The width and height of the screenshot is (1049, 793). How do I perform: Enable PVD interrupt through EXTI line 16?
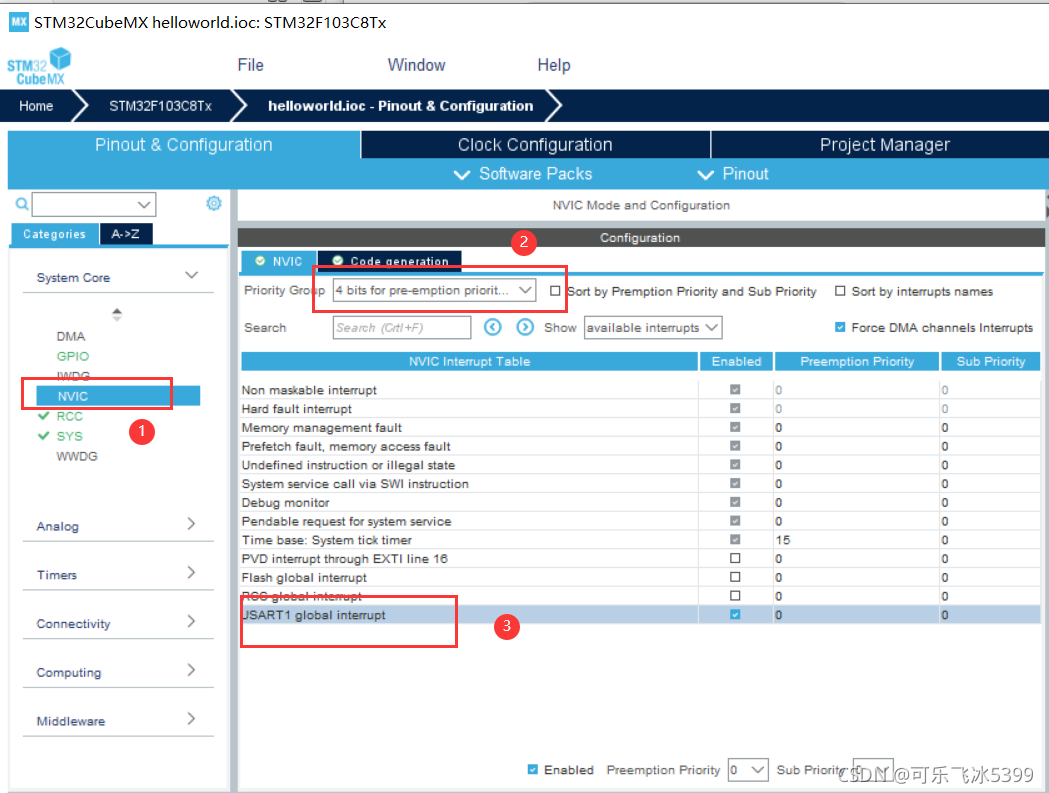pyautogui.click(x=735, y=558)
